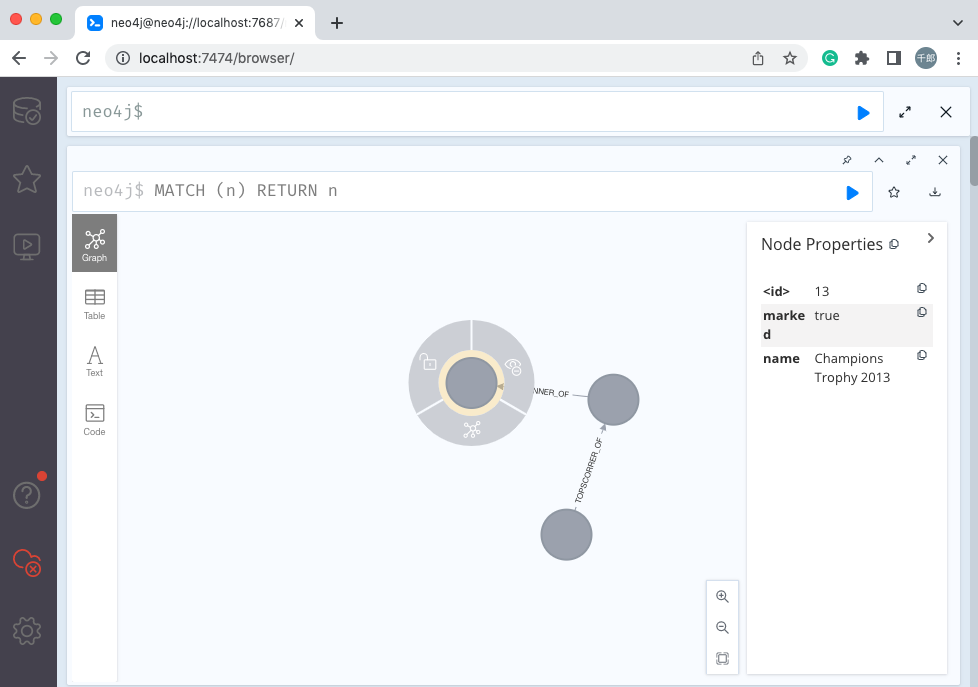Collapse the result frame chevron

879,160
